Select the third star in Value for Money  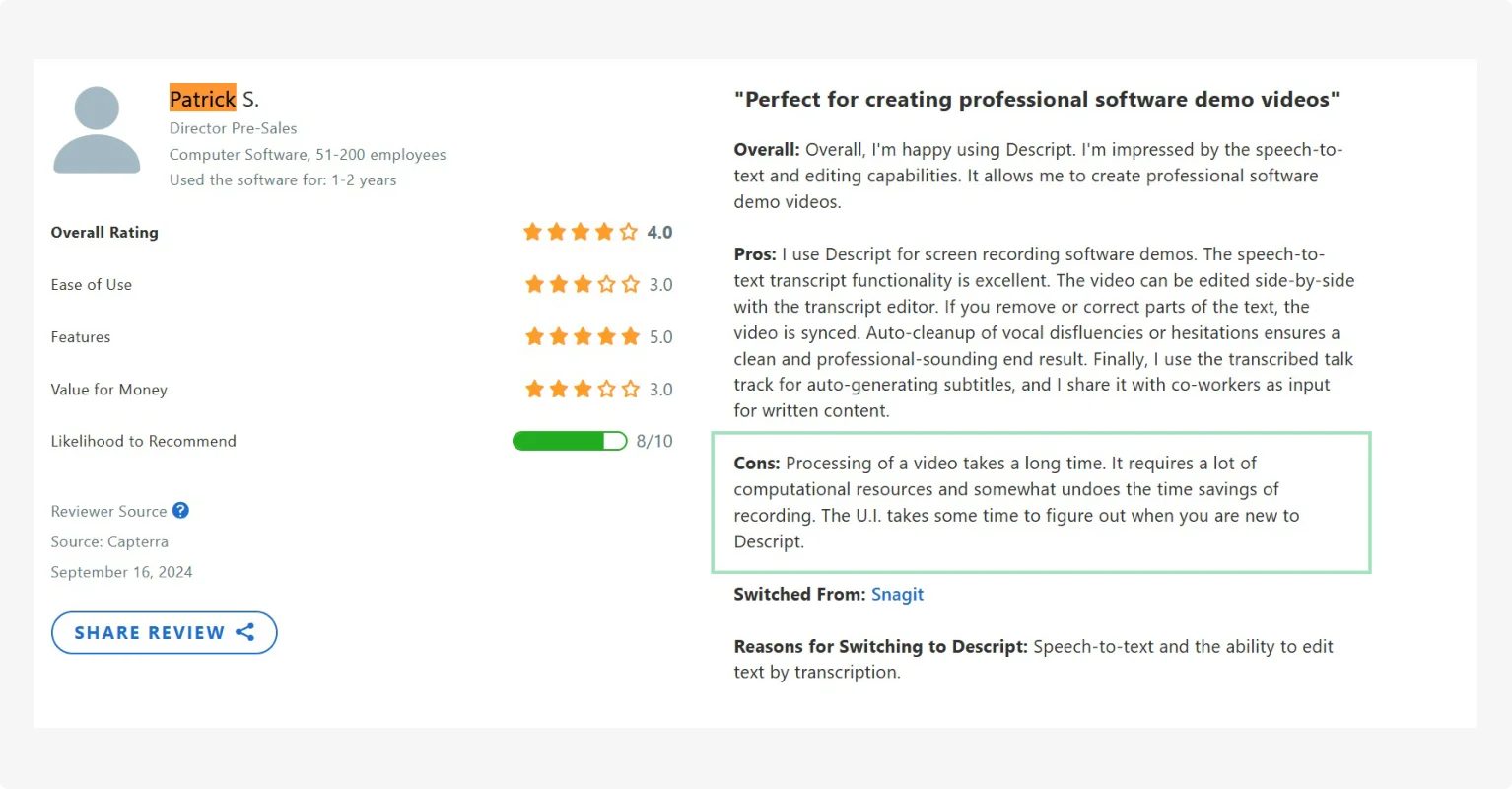tap(583, 389)
